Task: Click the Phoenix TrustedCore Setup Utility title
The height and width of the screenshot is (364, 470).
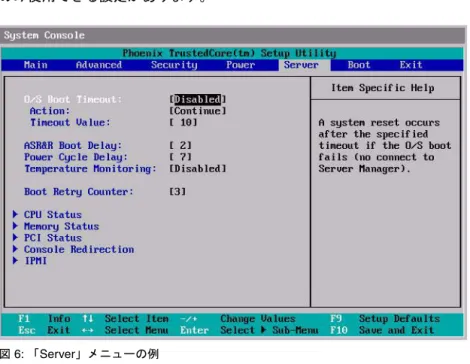Action: (x=229, y=53)
